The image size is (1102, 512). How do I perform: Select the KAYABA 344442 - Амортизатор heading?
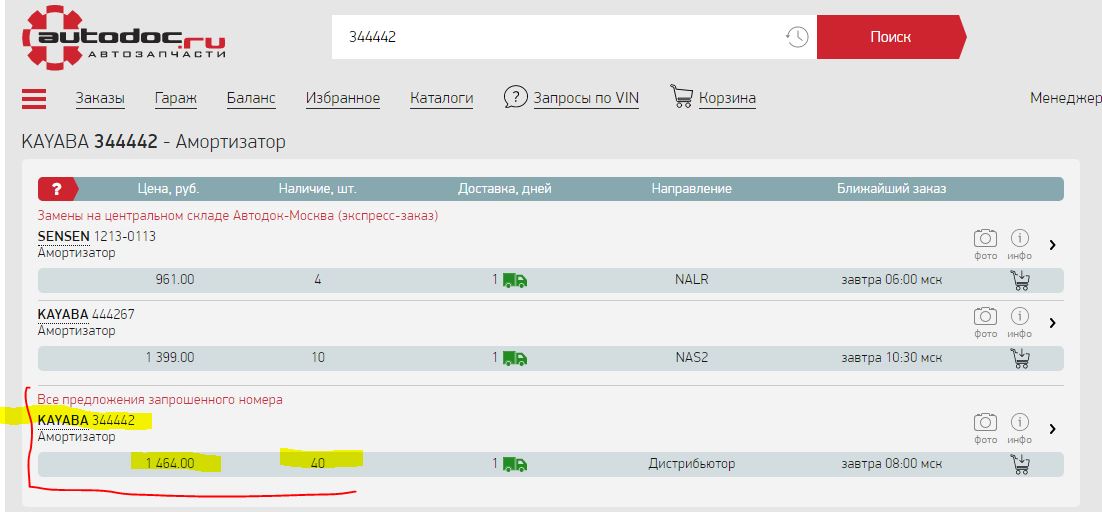pos(154,143)
